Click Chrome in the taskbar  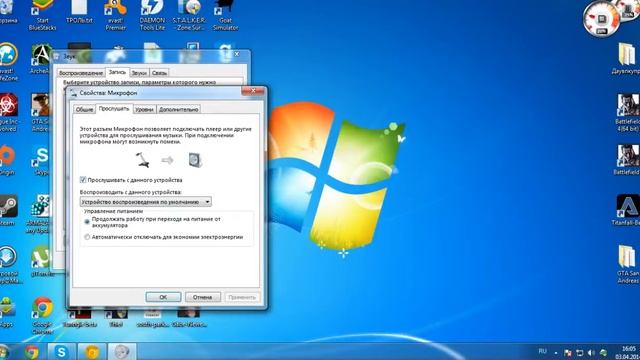click(x=32, y=351)
